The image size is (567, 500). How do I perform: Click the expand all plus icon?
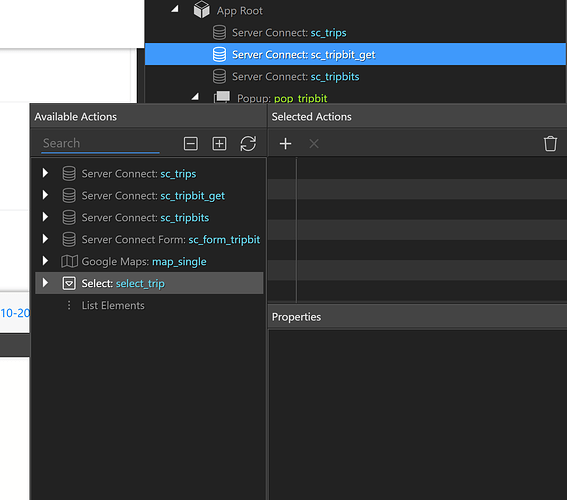(219, 144)
